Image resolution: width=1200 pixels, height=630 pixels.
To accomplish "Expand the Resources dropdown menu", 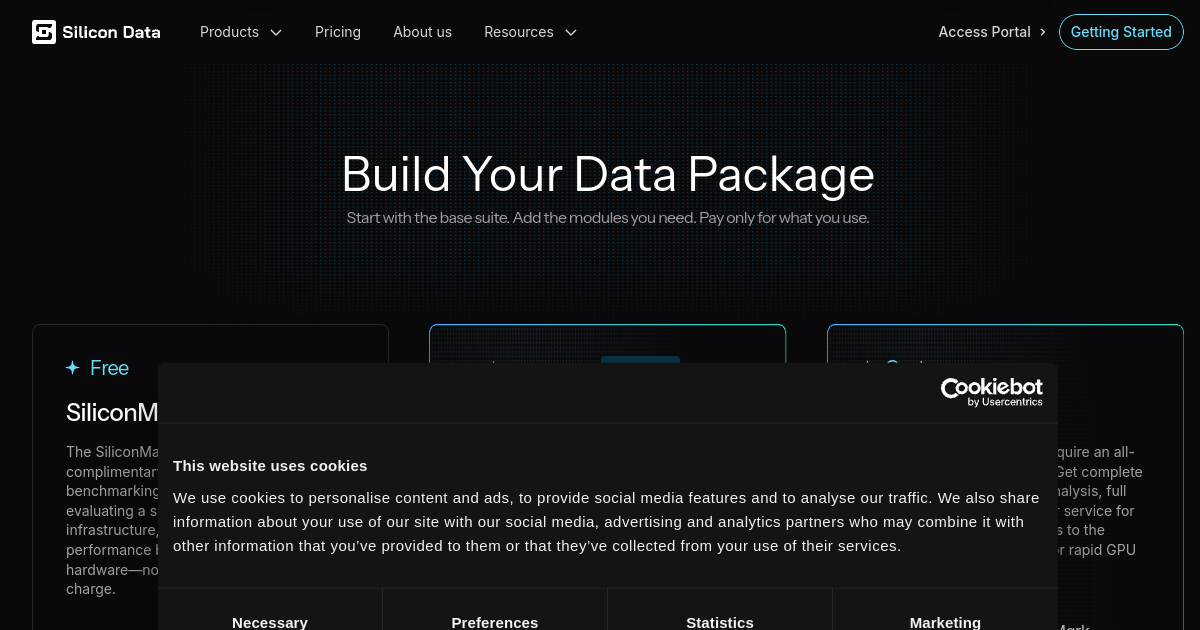I will click(530, 32).
